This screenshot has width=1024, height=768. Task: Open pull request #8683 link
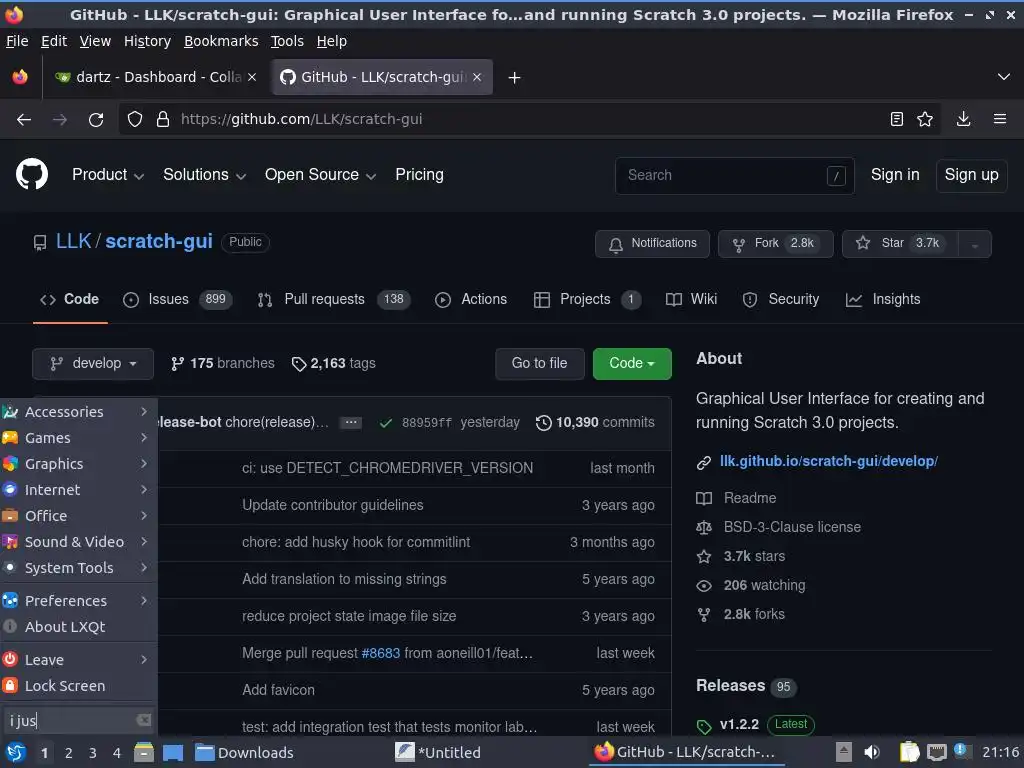click(380, 653)
